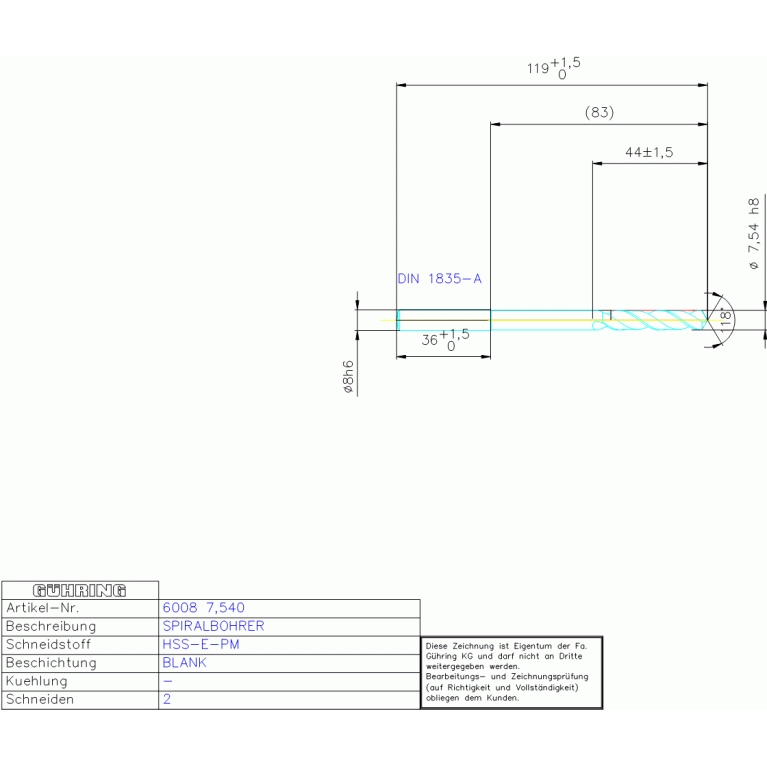Click the BLANK coating value
This screenshot has height=767, width=767.
coord(184,663)
